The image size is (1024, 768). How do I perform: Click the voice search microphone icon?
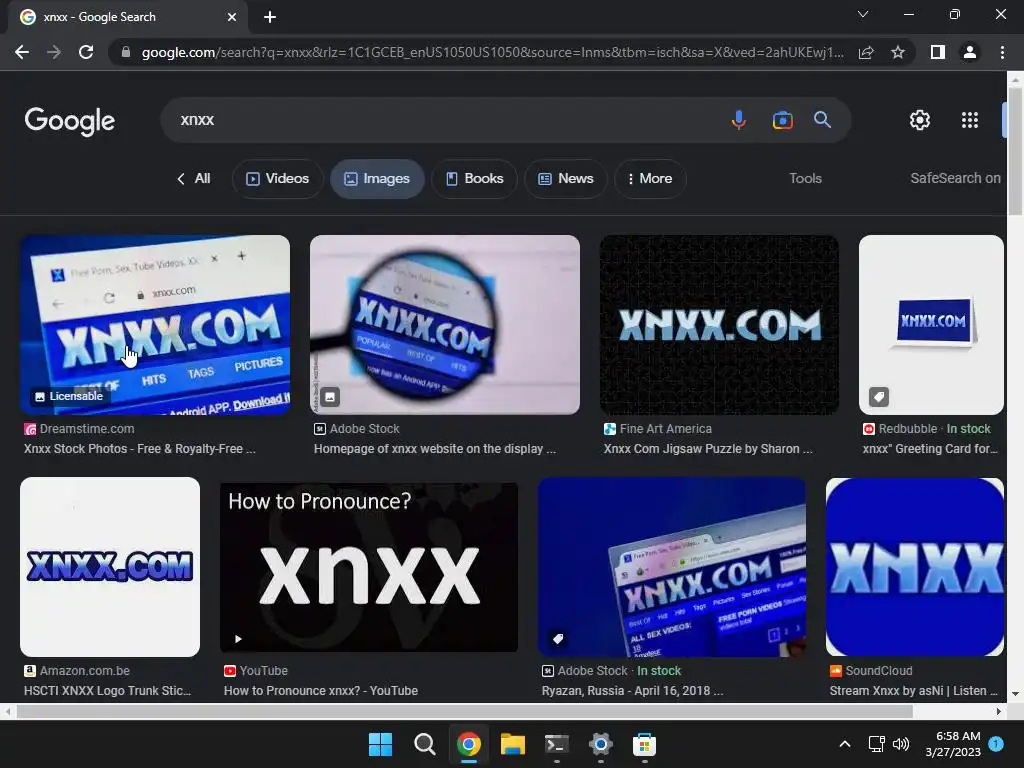(739, 120)
